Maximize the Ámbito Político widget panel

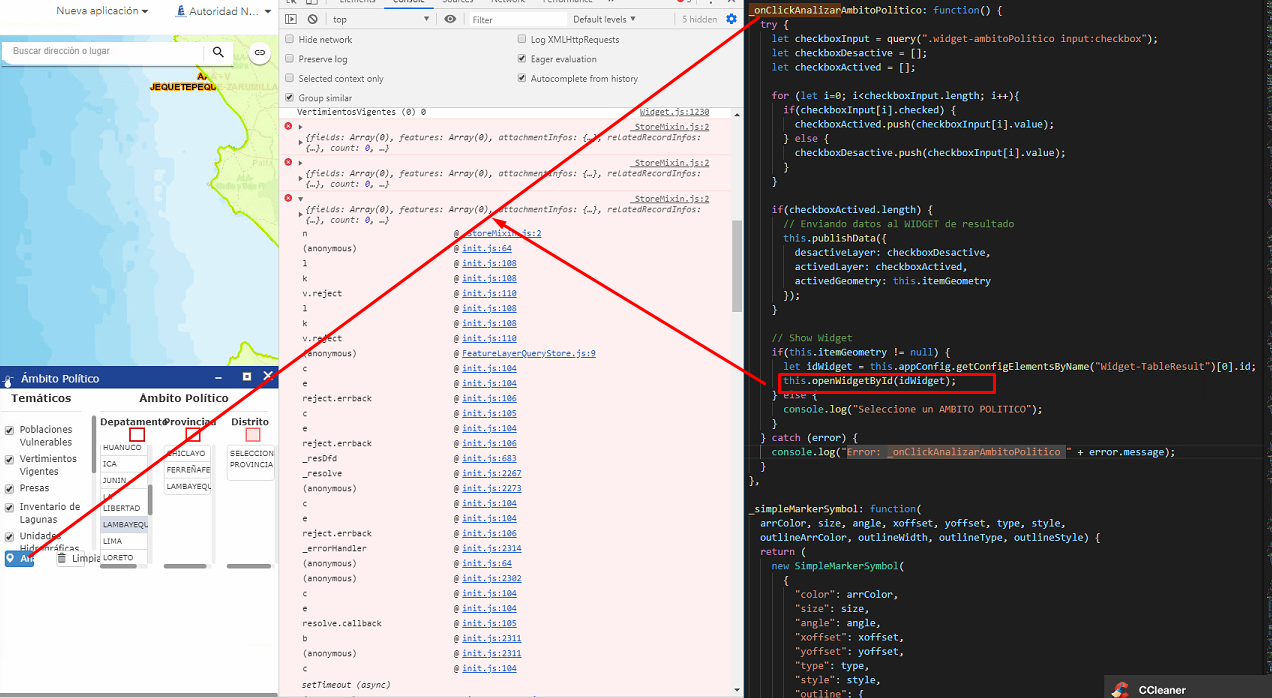247,377
